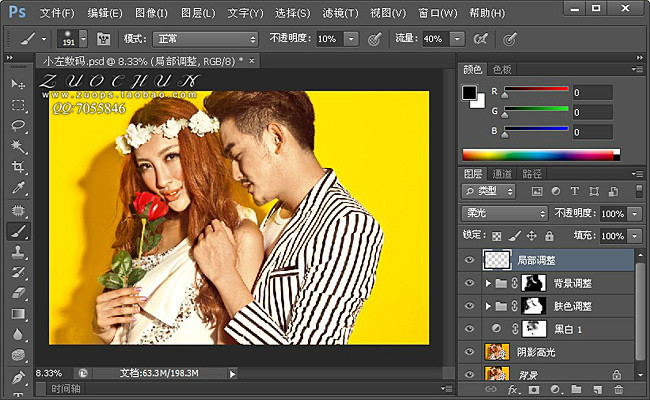The width and height of the screenshot is (650, 400).
Task: Open the 滤镜(T) menu
Action: (340, 13)
